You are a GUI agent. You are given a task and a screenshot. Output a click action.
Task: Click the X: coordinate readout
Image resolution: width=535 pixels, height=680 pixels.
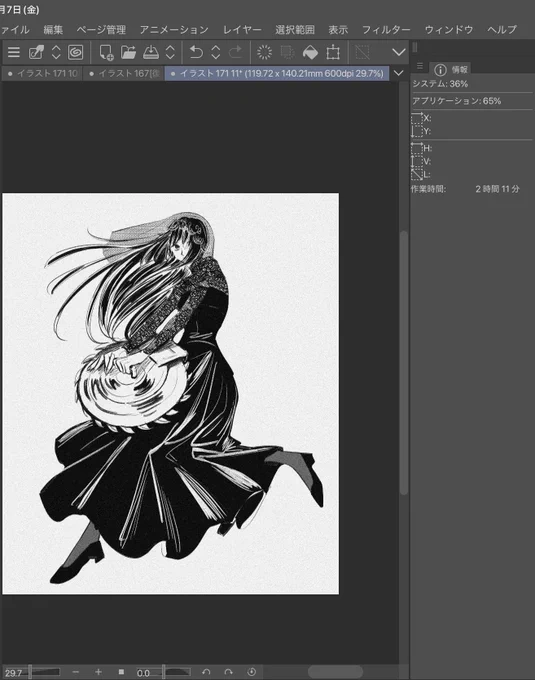click(421, 118)
